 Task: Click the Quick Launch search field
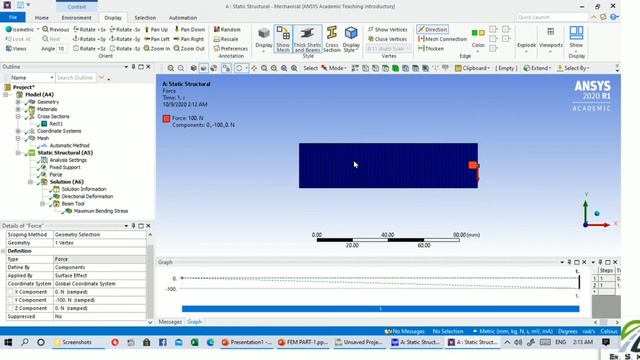click(x=552, y=17)
